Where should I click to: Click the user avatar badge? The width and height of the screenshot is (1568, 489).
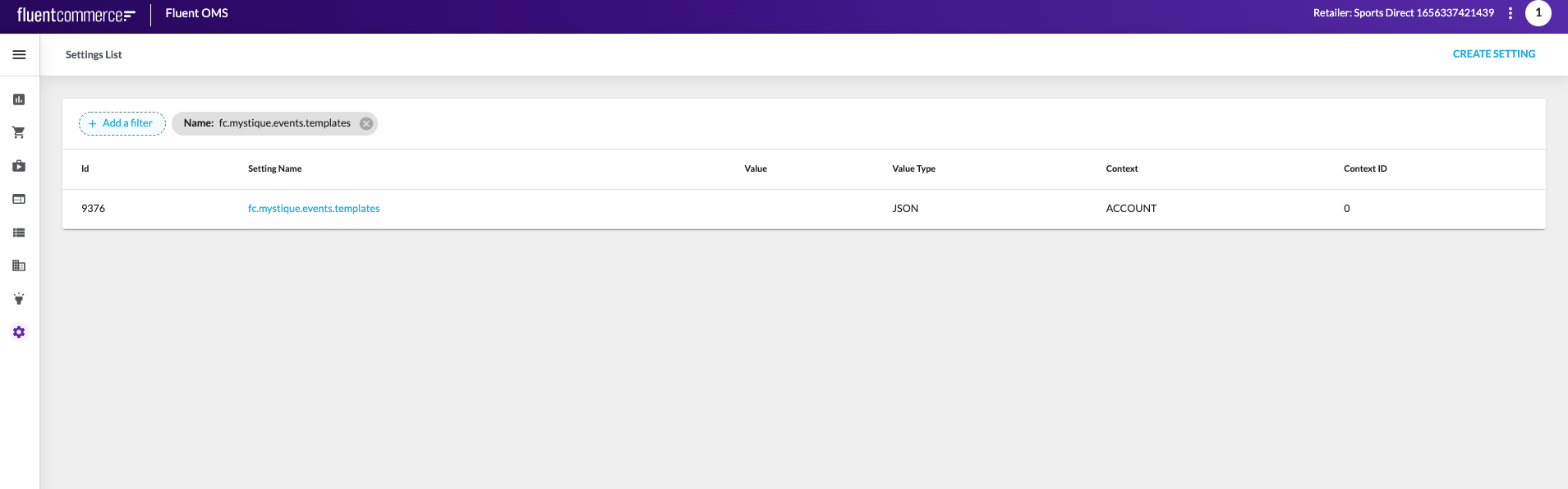tap(1538, 13)
